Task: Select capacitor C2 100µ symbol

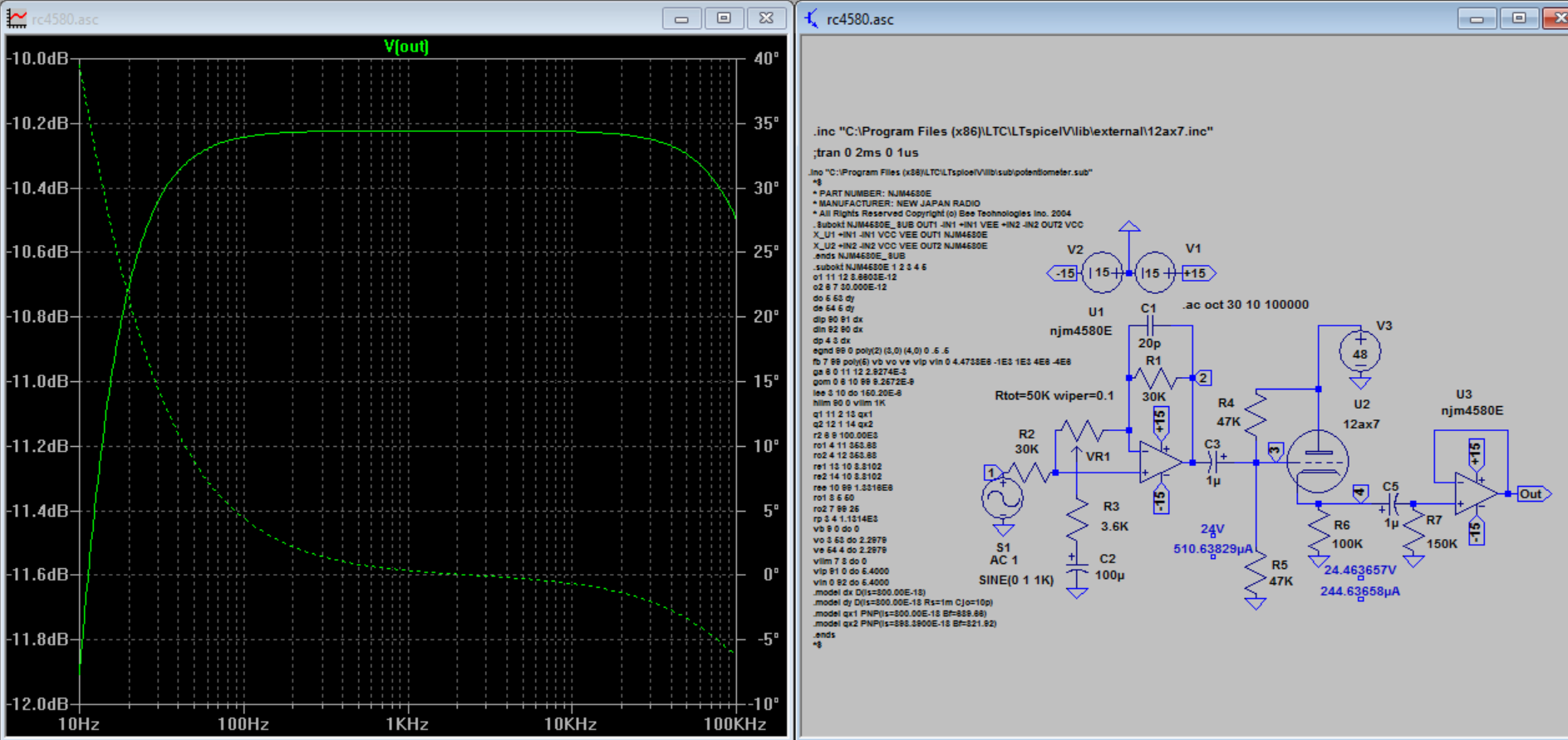Action: [1077, 570]
